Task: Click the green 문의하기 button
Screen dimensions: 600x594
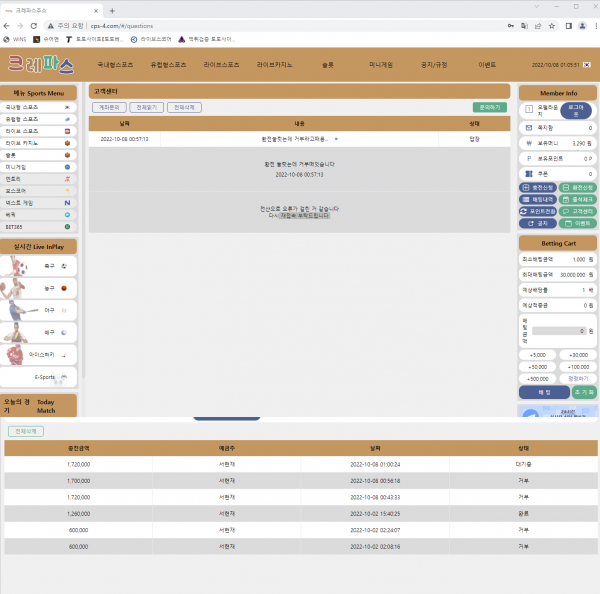Action: [x=489, y=107]
